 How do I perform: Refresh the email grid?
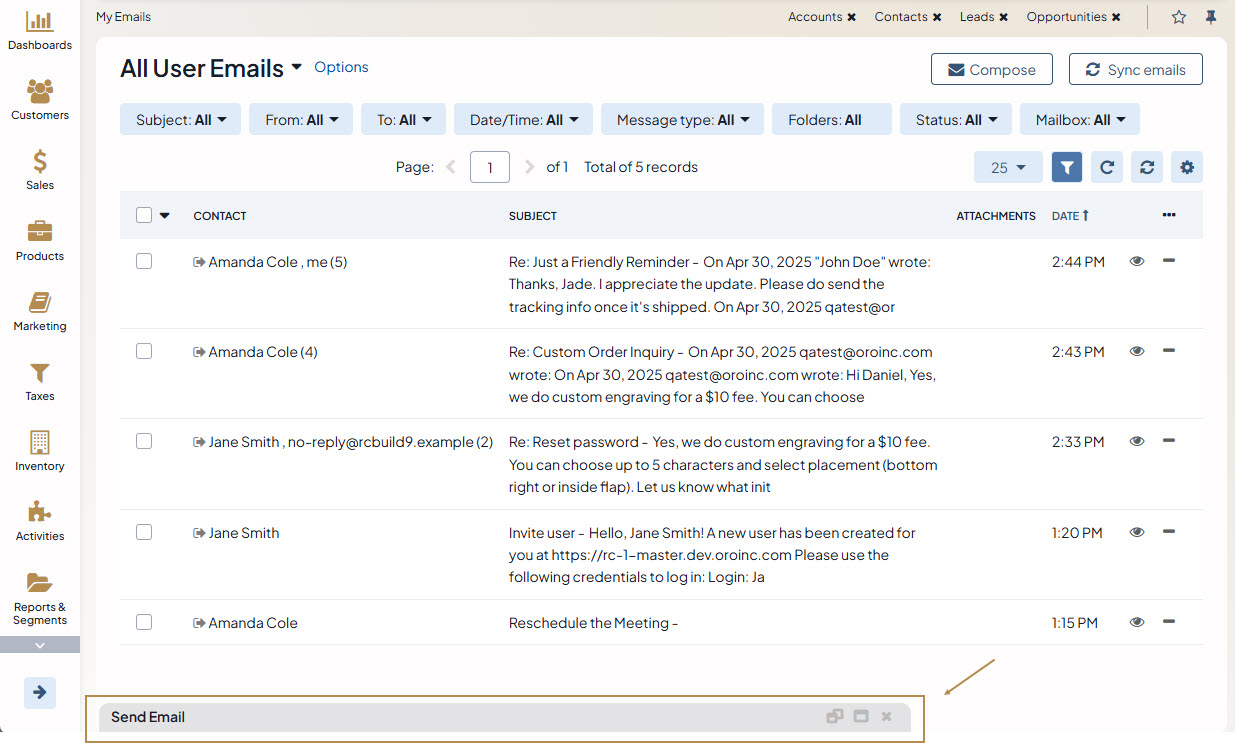(x=1107, y=168)
